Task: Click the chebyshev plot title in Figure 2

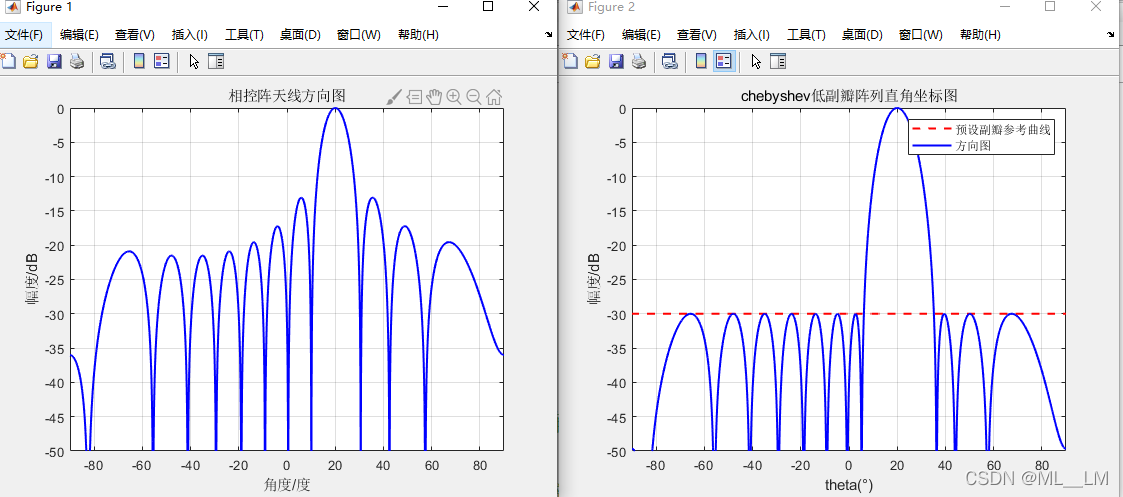Action: tap(849, 96)
